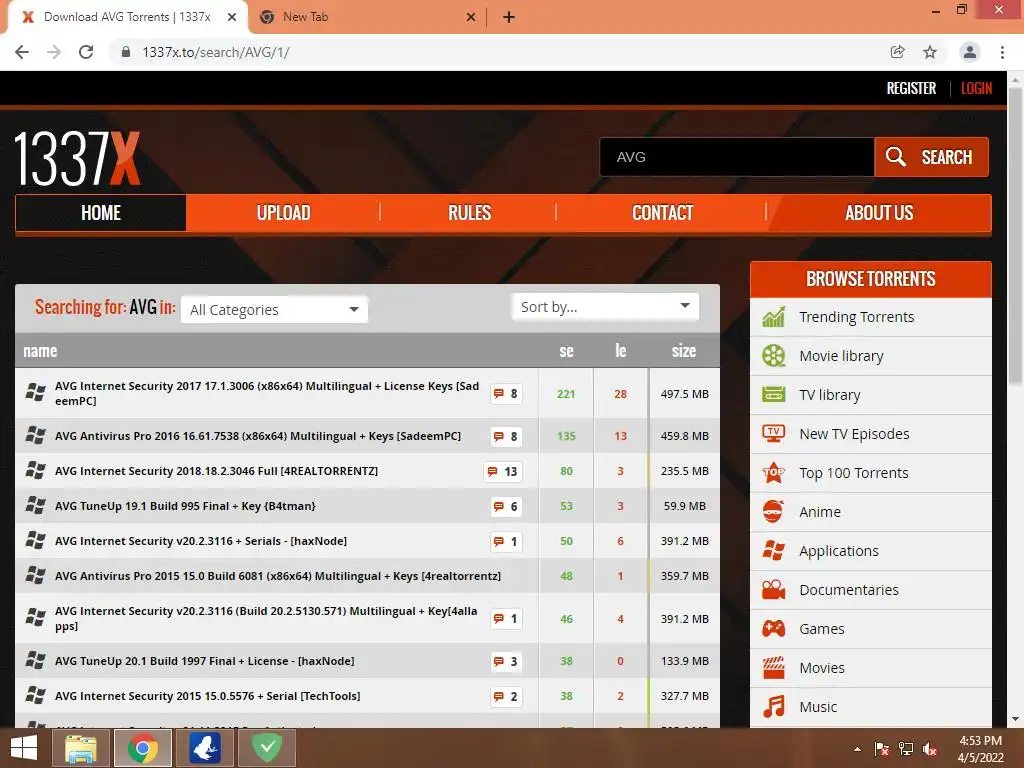
Task: Open the UPLOAD navigation item
Action: [283, 213]
